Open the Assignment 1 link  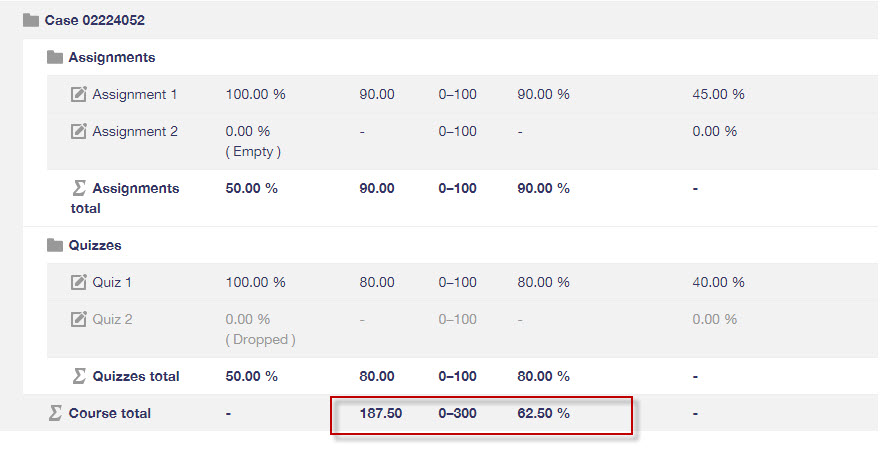pyautogui.click(x=135, y=94)
